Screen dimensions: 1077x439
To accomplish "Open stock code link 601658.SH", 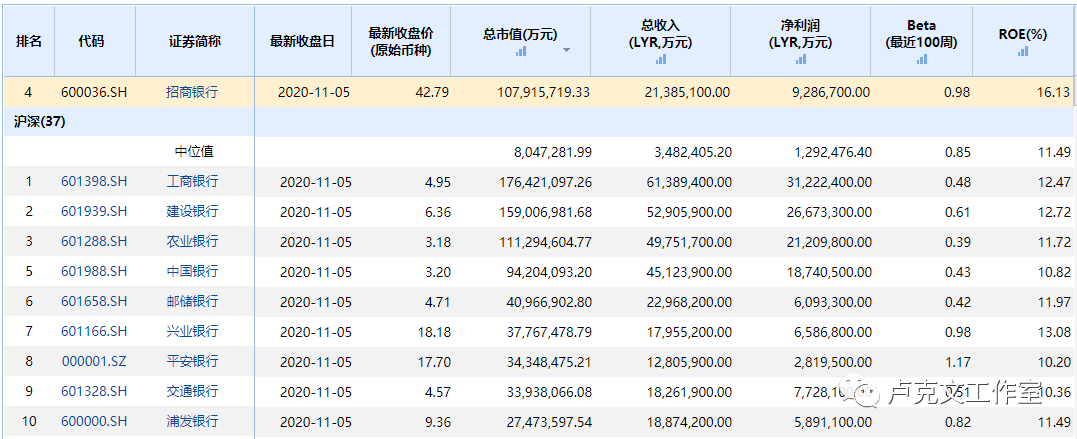I will click(94, 301).
